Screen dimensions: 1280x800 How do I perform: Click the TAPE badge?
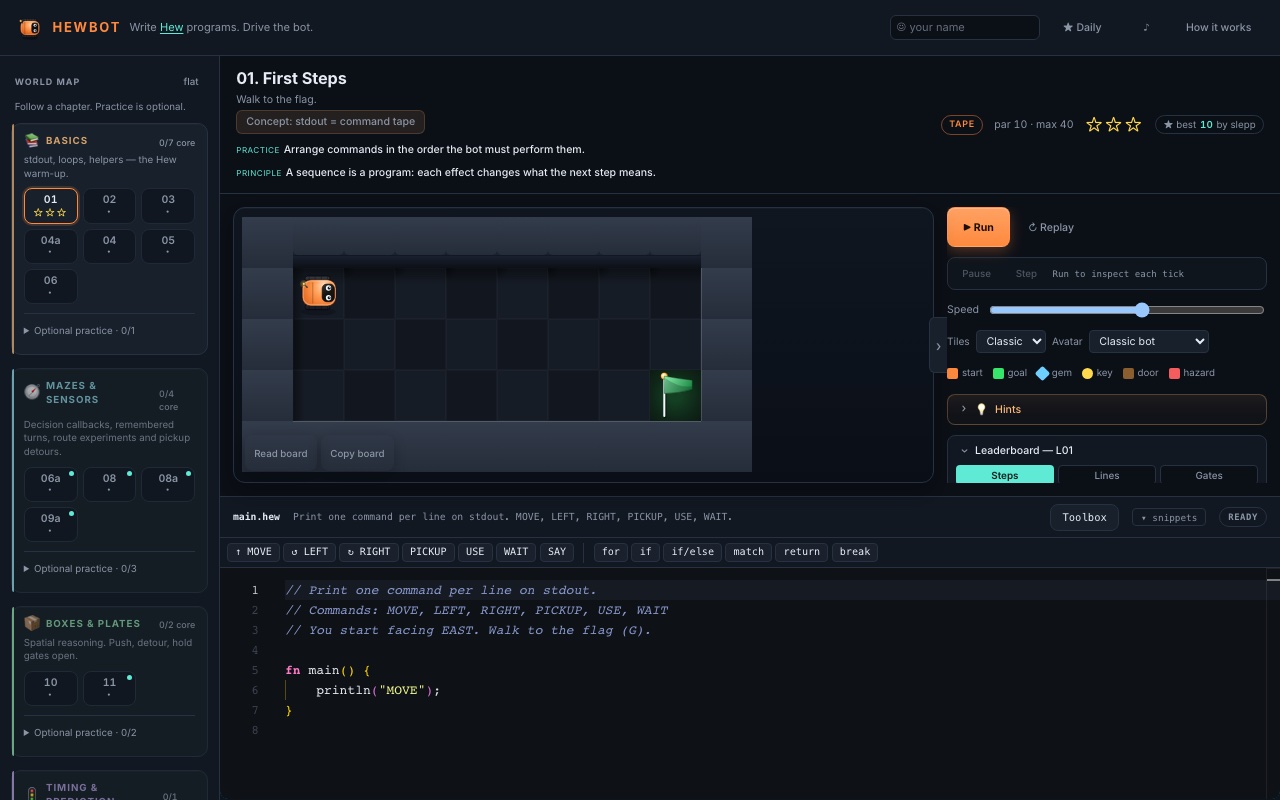coord(962,124)
